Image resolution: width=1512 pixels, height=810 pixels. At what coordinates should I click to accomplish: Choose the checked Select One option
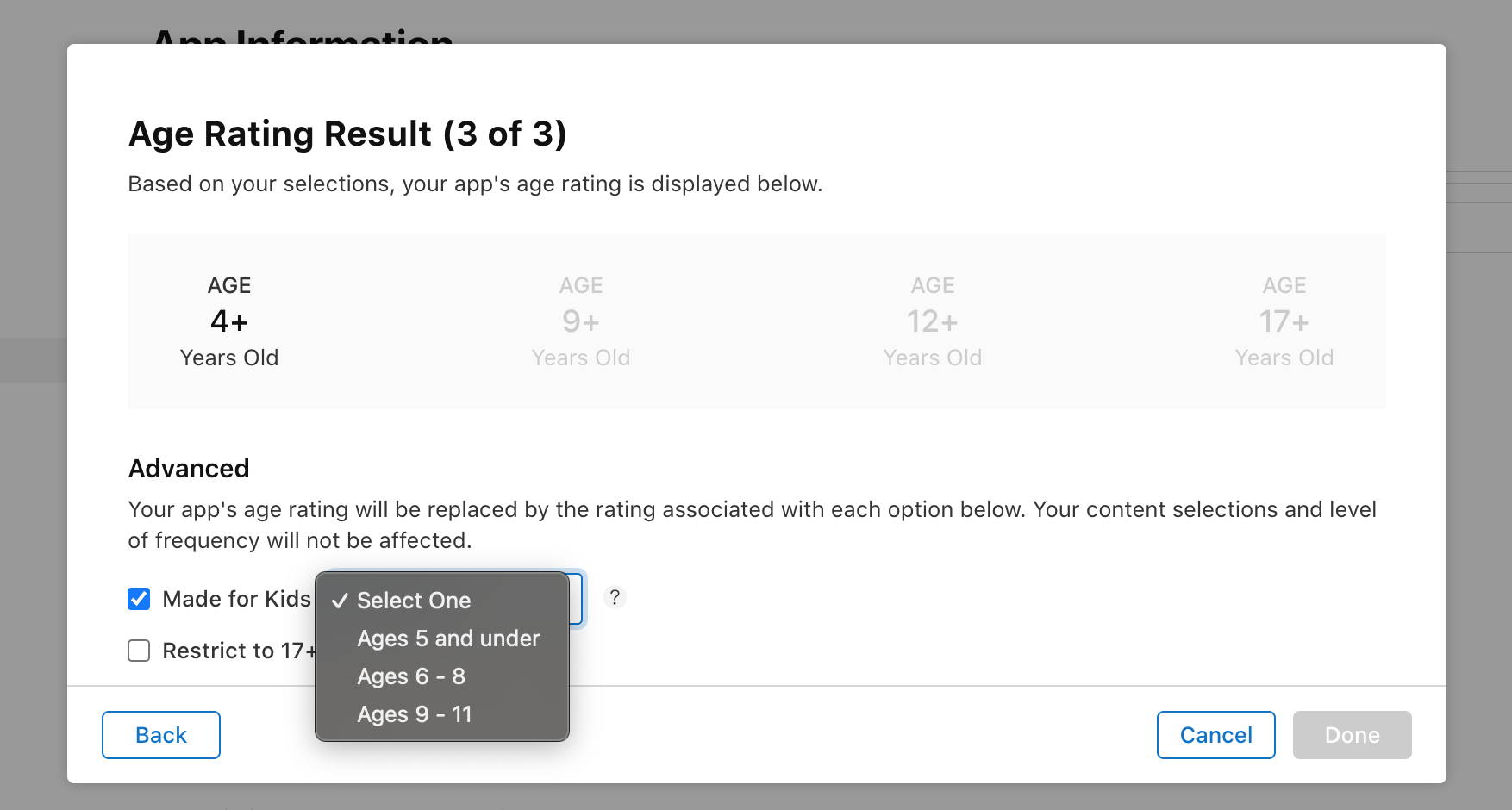[x=414, y=601]
